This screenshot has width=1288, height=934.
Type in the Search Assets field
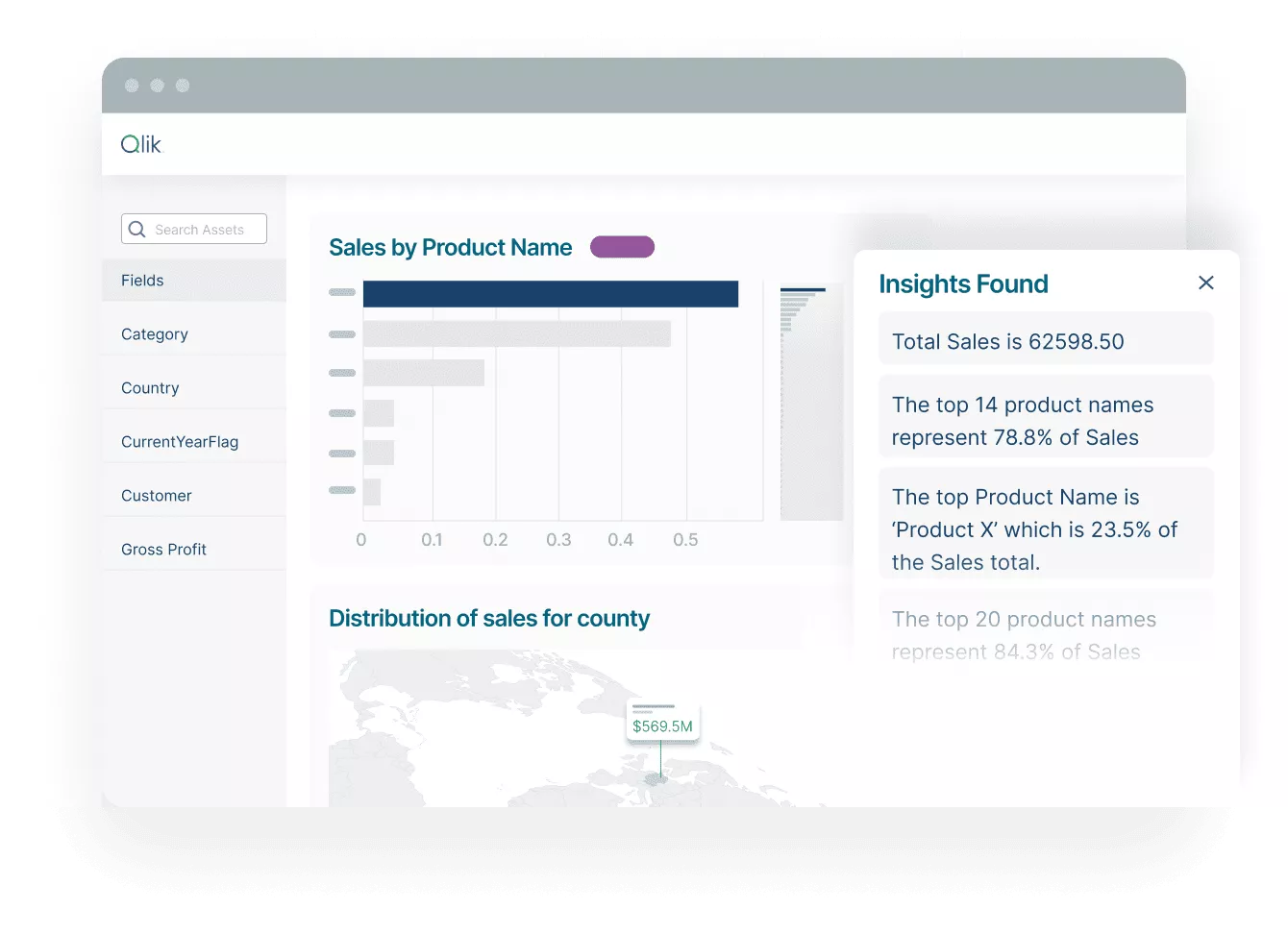click(x=202, y=229)
